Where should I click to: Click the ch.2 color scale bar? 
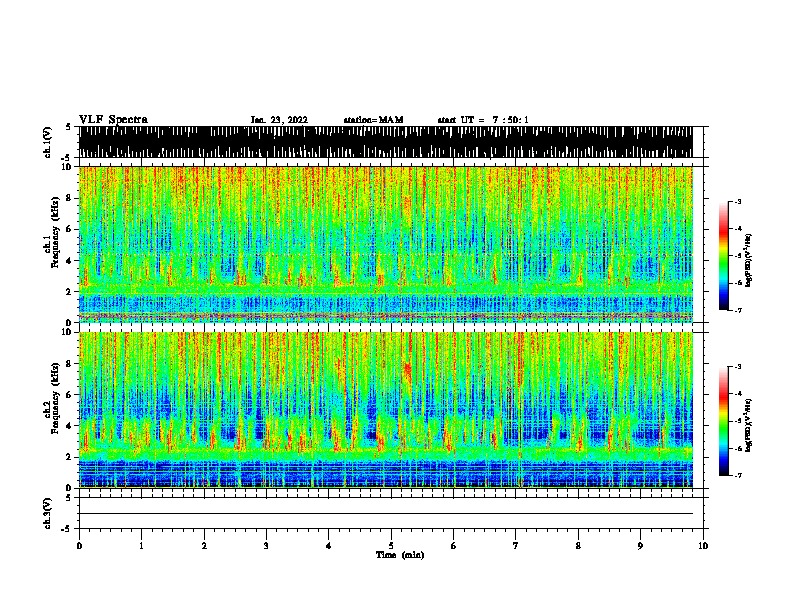724,421
